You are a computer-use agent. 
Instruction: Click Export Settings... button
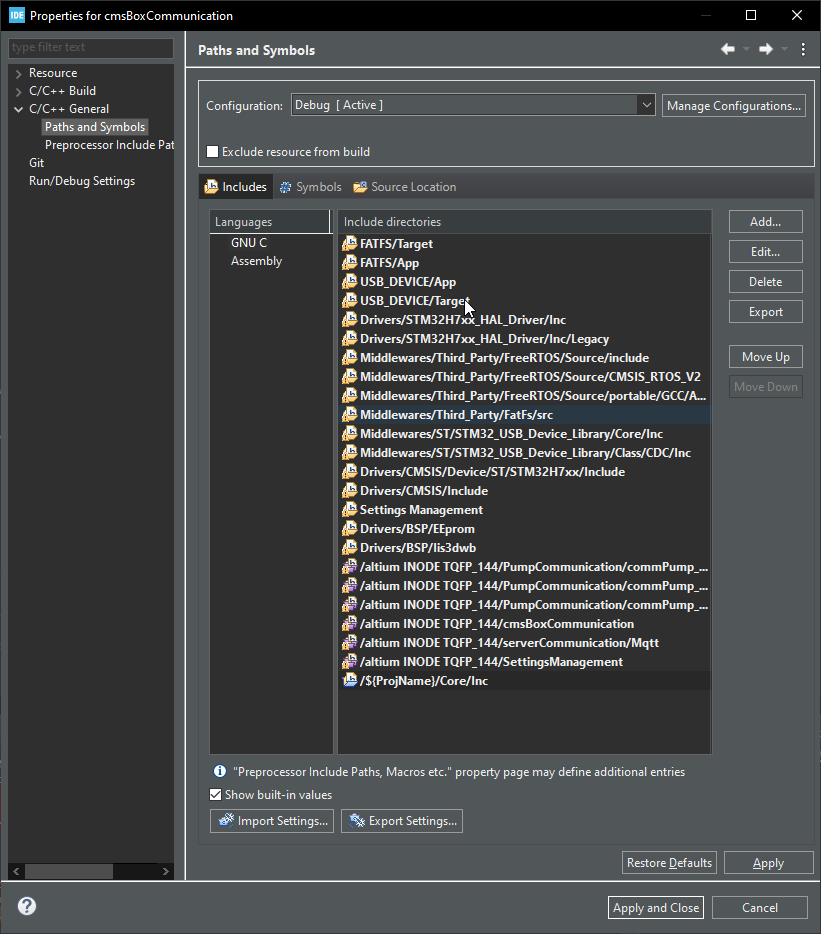402,820
